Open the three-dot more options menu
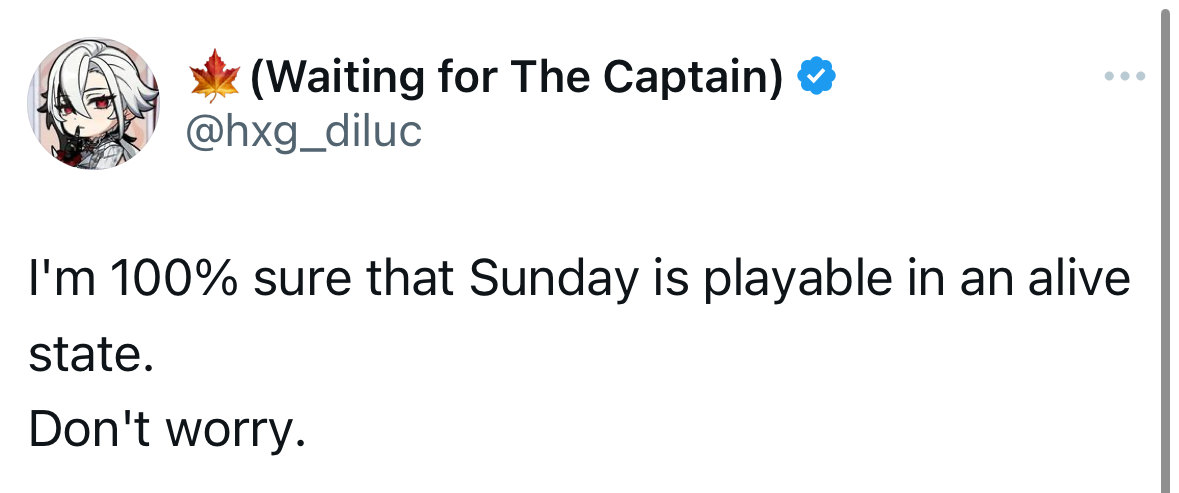Image resolution: width=1179 pixels, height=493 pixels. 1126,77
